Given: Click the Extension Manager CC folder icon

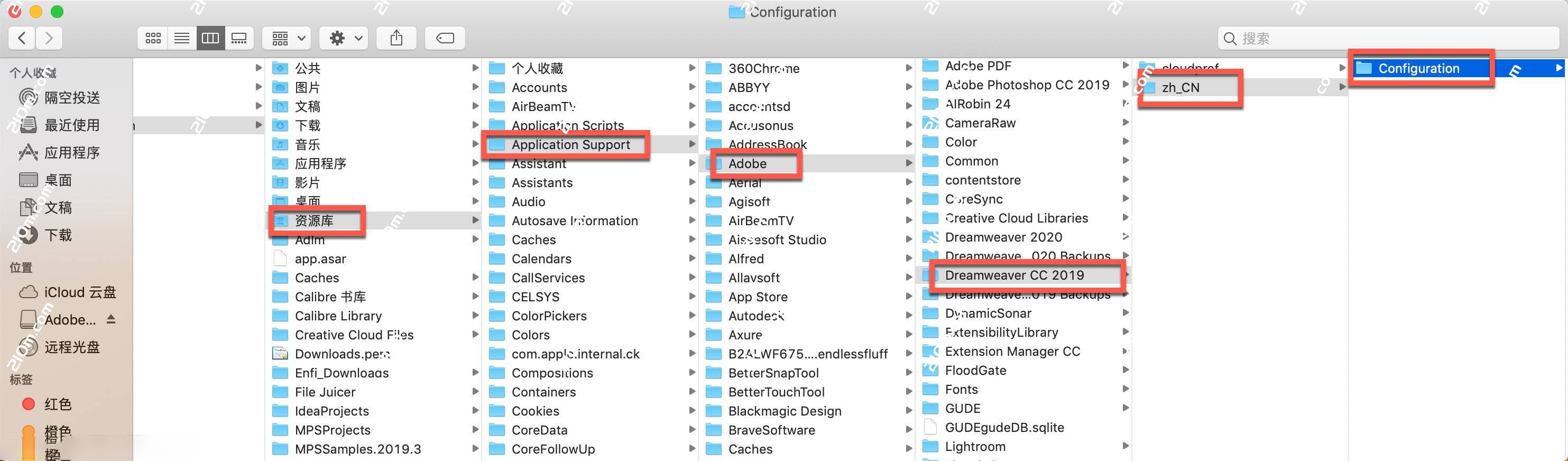Looking at the screenshot, I should point(930,352).
